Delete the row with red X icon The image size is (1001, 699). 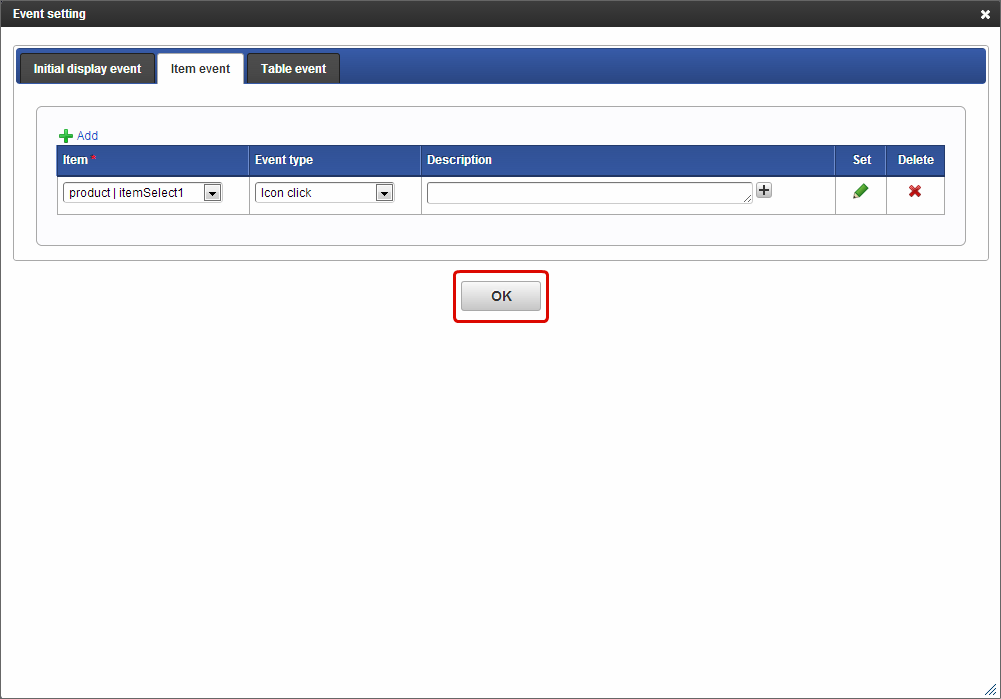(915, 191)
